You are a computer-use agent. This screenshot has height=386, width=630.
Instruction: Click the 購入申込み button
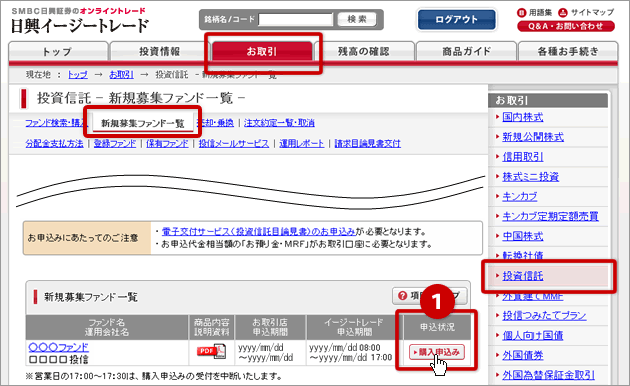coord(437,352)
